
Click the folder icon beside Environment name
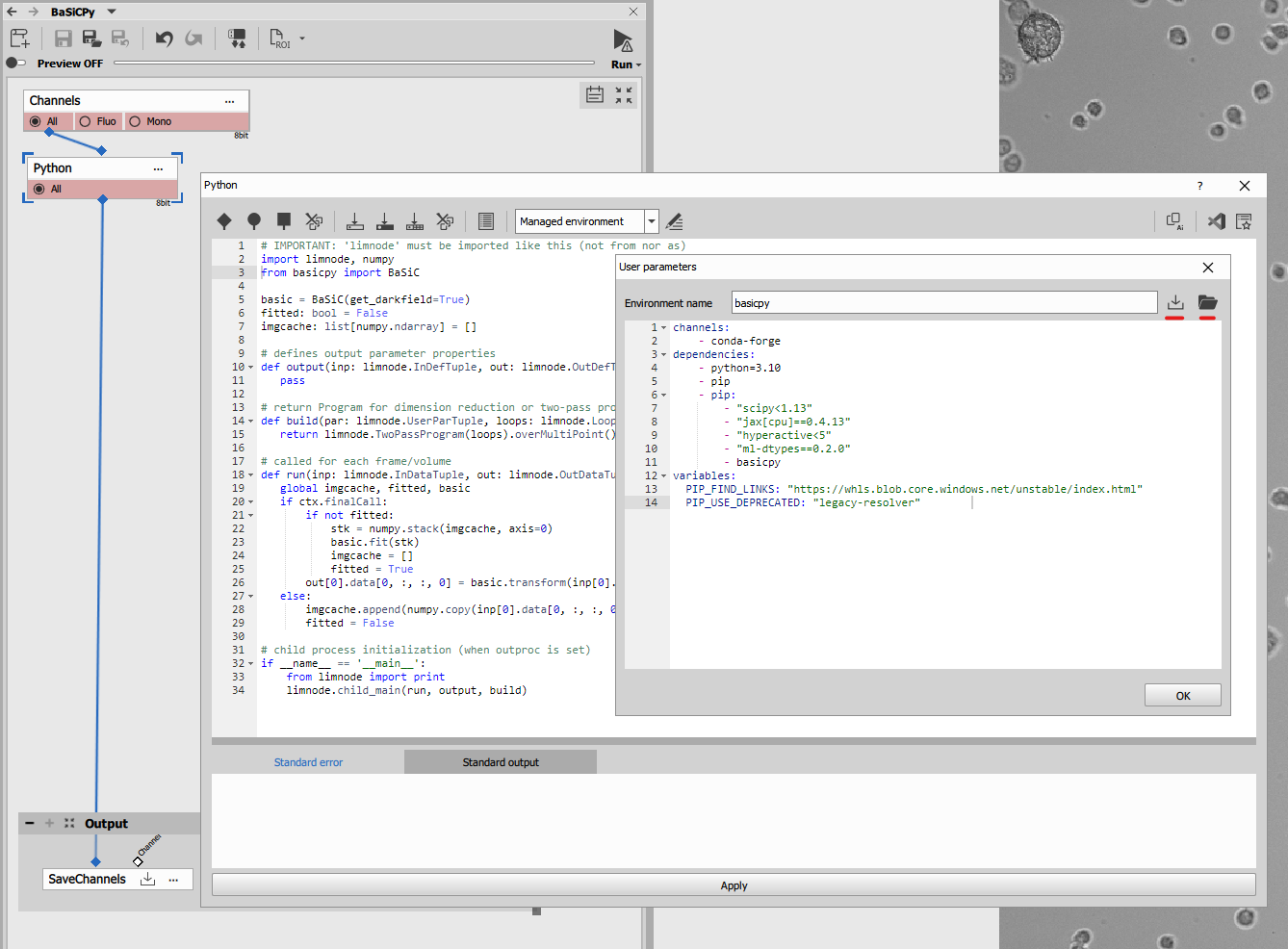point(1207,302)
